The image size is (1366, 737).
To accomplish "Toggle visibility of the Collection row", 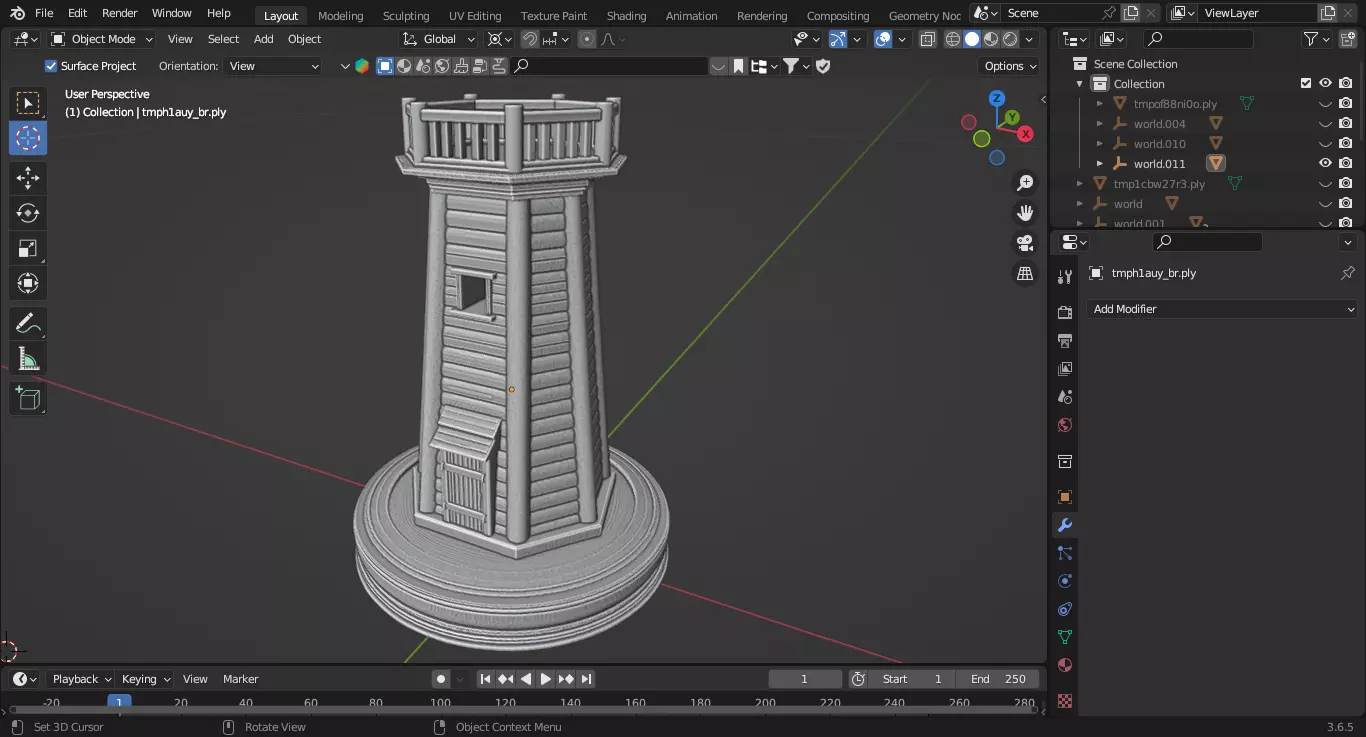I will (x=1325, y=84).
